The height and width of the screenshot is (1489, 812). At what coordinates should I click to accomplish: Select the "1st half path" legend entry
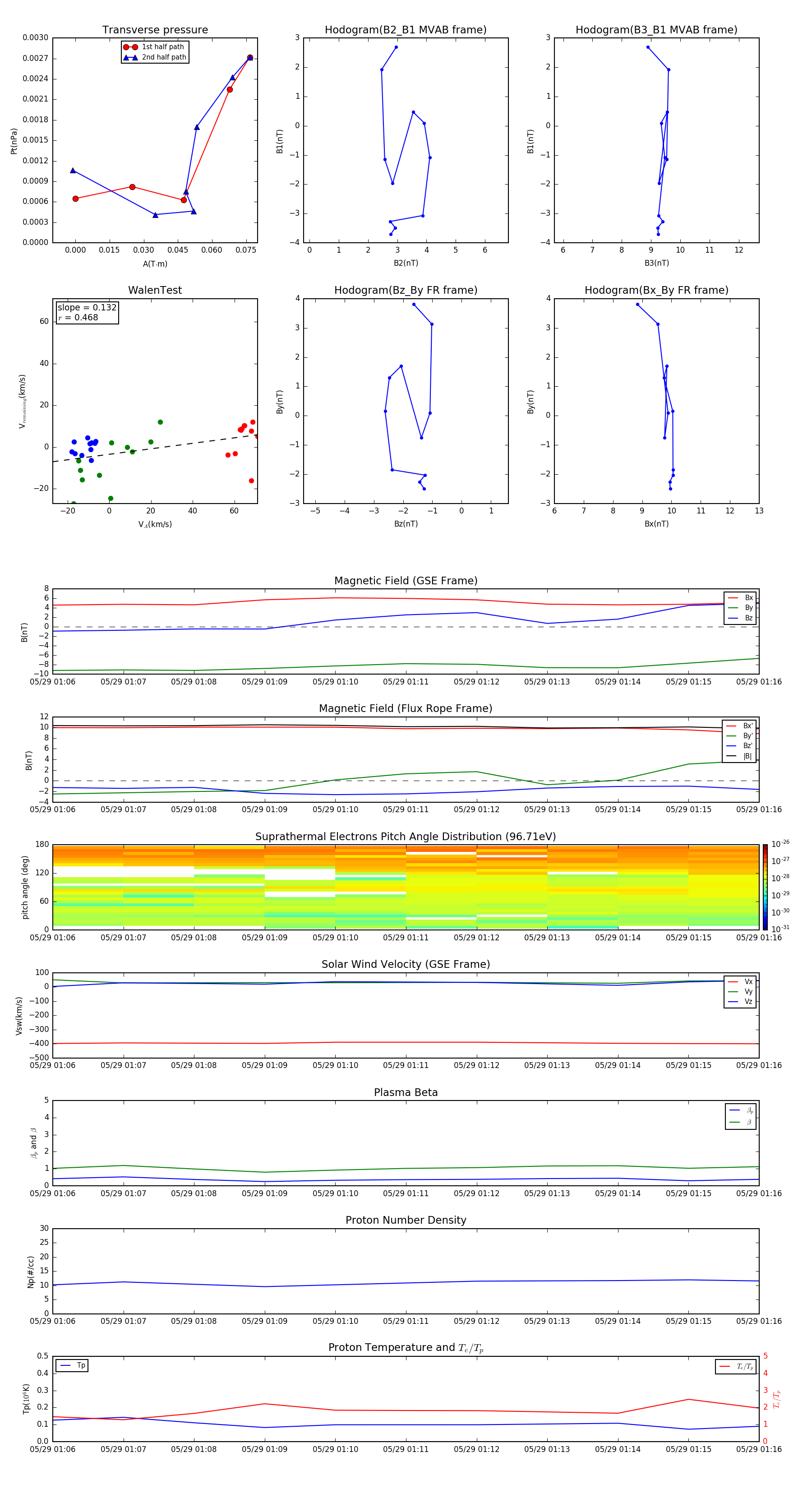tap(154, 47)
